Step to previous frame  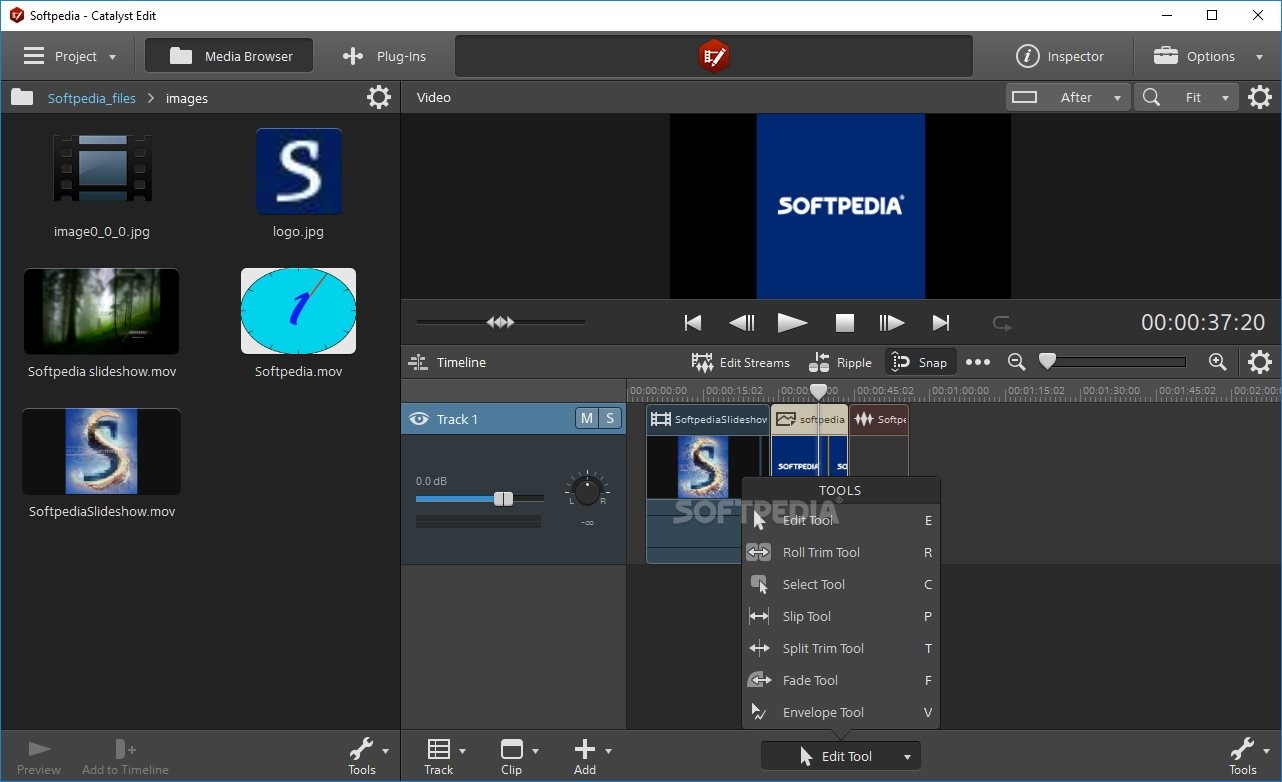point(742,322)
